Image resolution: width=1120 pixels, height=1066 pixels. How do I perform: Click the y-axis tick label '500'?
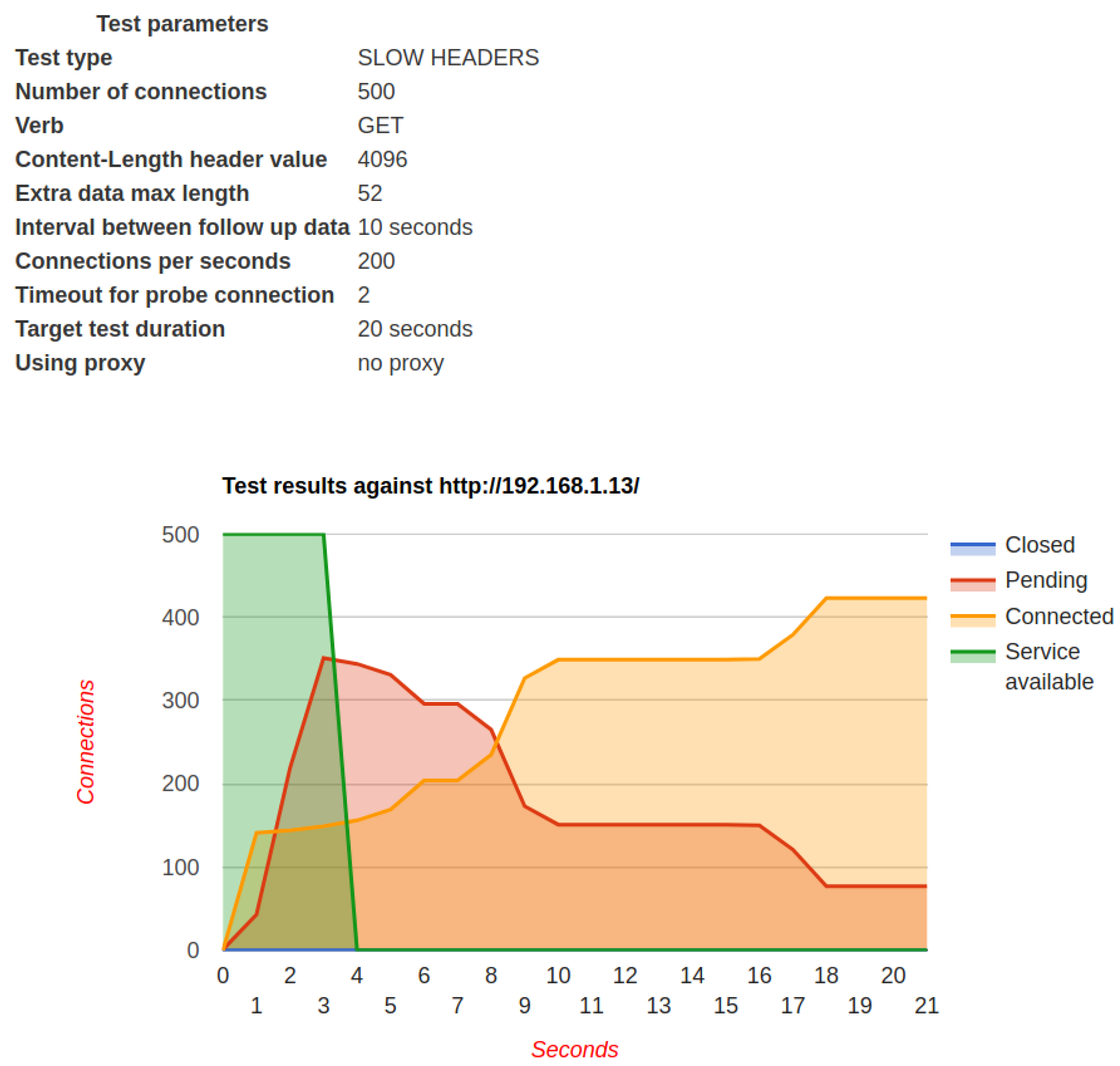click(180, 535)
